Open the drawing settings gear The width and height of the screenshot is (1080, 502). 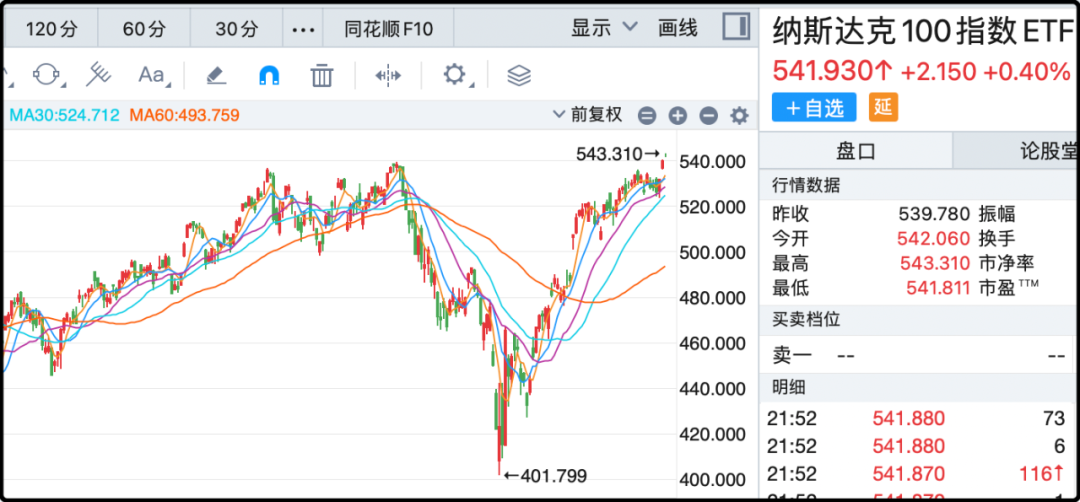coord(455,75)
